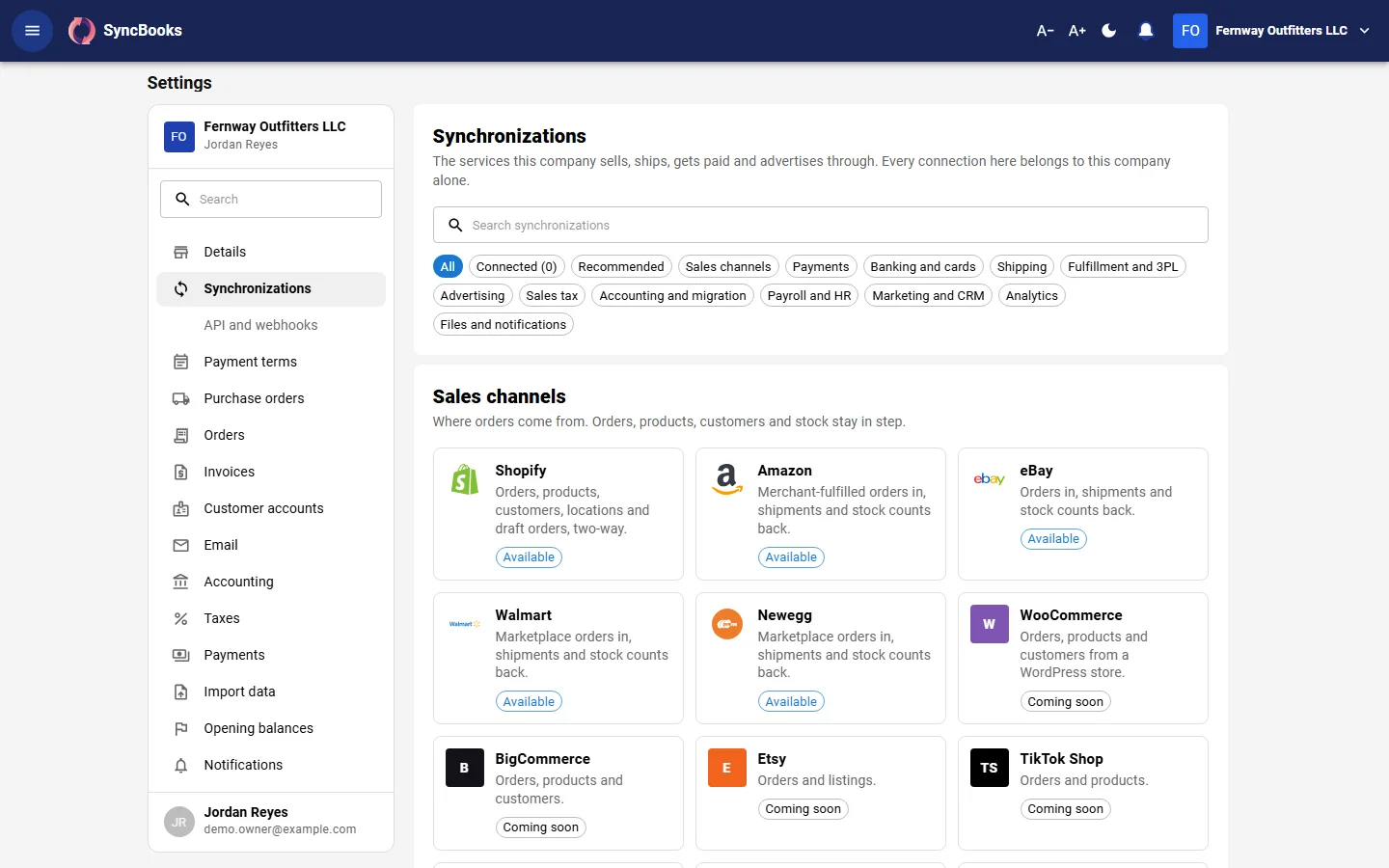Open API and webhooks sub-item

coord(271,325)
